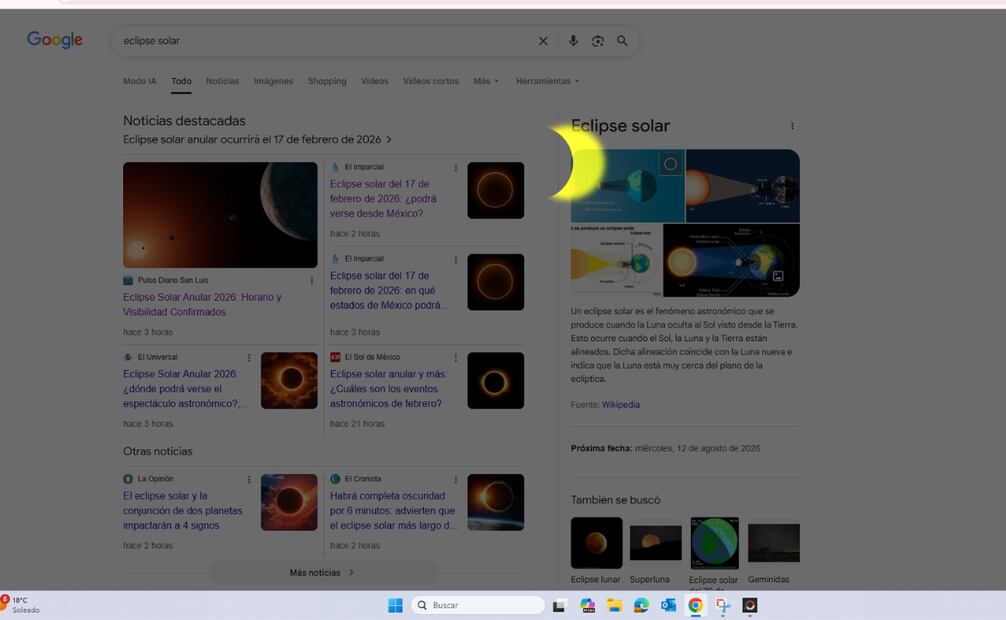The height and width of the screenshot is (620, 1006).
Task: Select the Todo tab
Action: pyautogui.click(x=181, y=81)
